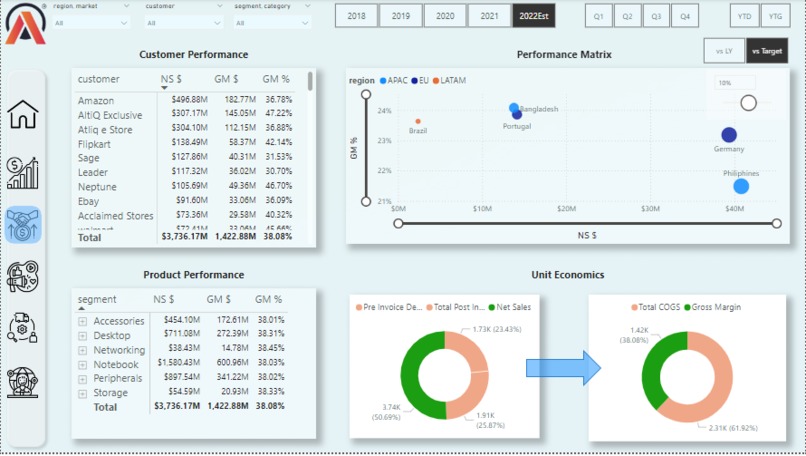Click the NS $ slider left handle
This screenshot has height=456, width=806.
398,224
